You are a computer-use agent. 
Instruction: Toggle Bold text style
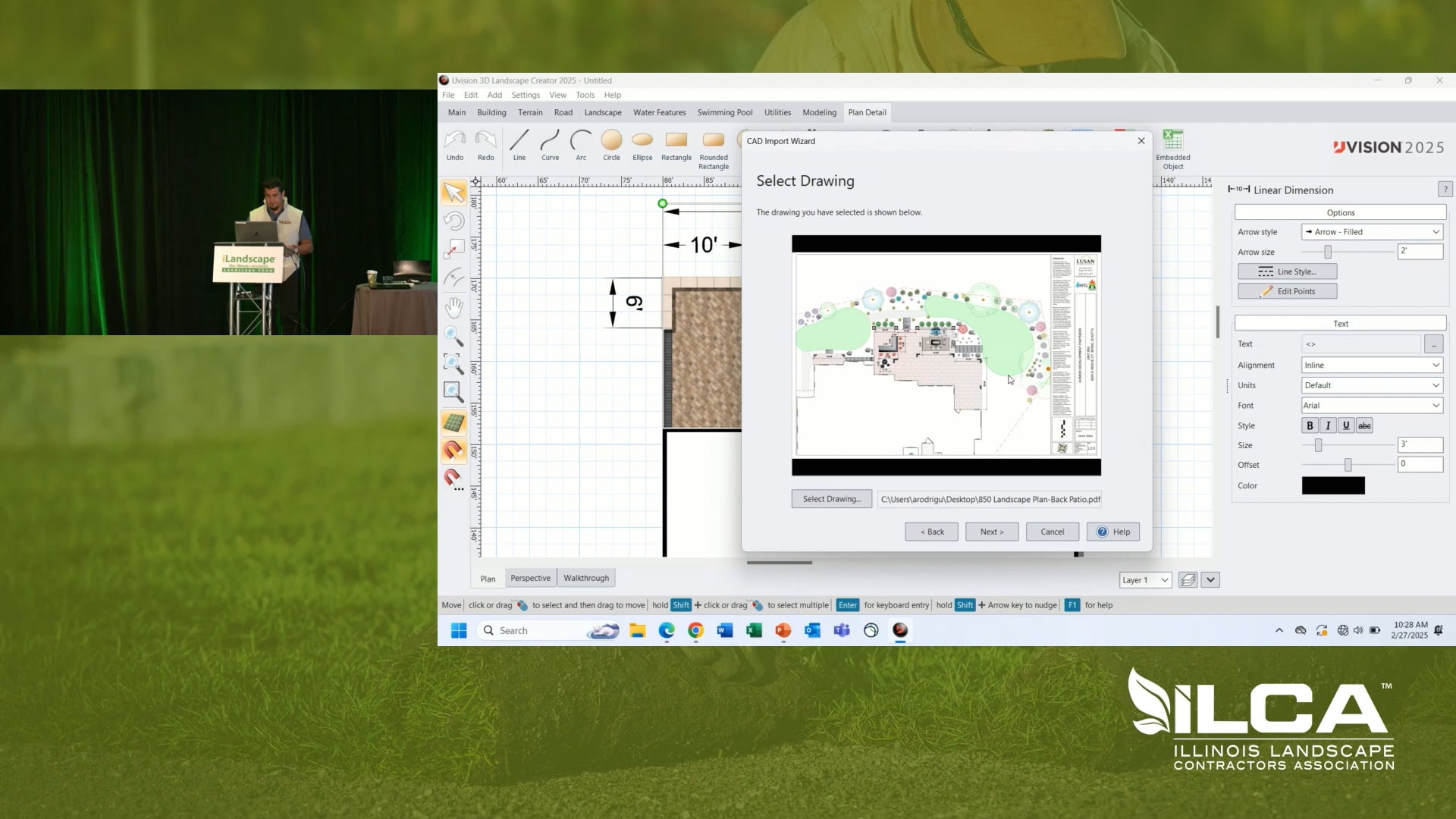tap(1310, 425)
